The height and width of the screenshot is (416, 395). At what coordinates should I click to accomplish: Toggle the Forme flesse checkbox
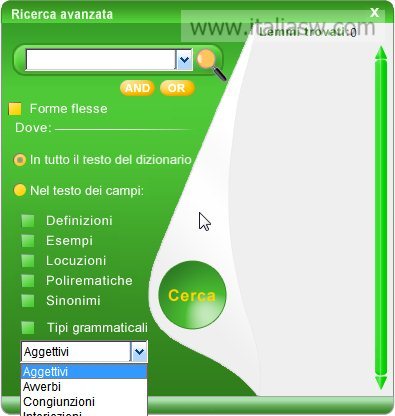coord(15,109)
